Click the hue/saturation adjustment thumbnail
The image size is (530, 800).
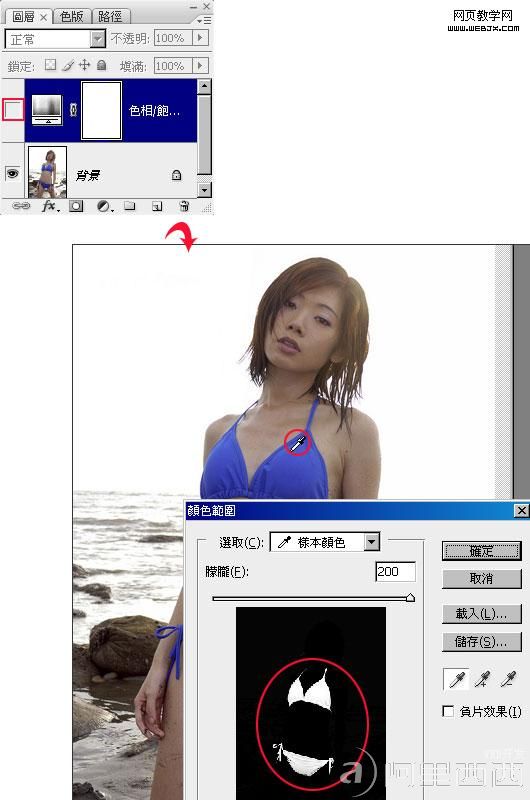(x=47, y=110)
